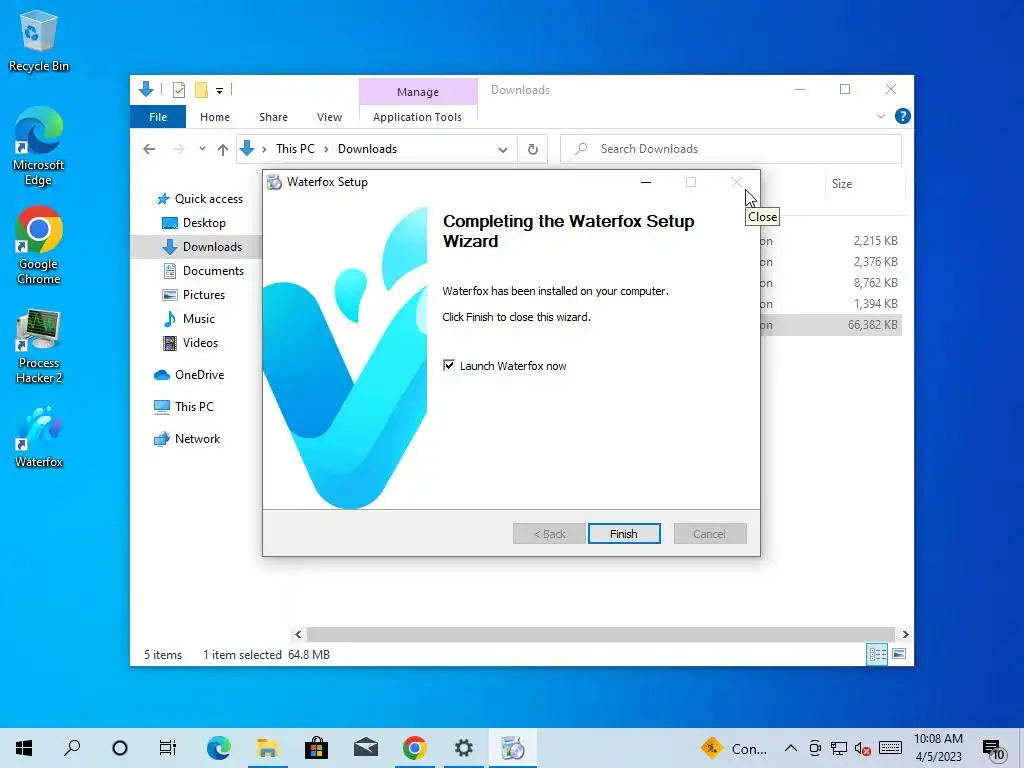The image size is (1024, 768).
Task: Click the New folder quick access icon
Action: (x=201, y=90)
